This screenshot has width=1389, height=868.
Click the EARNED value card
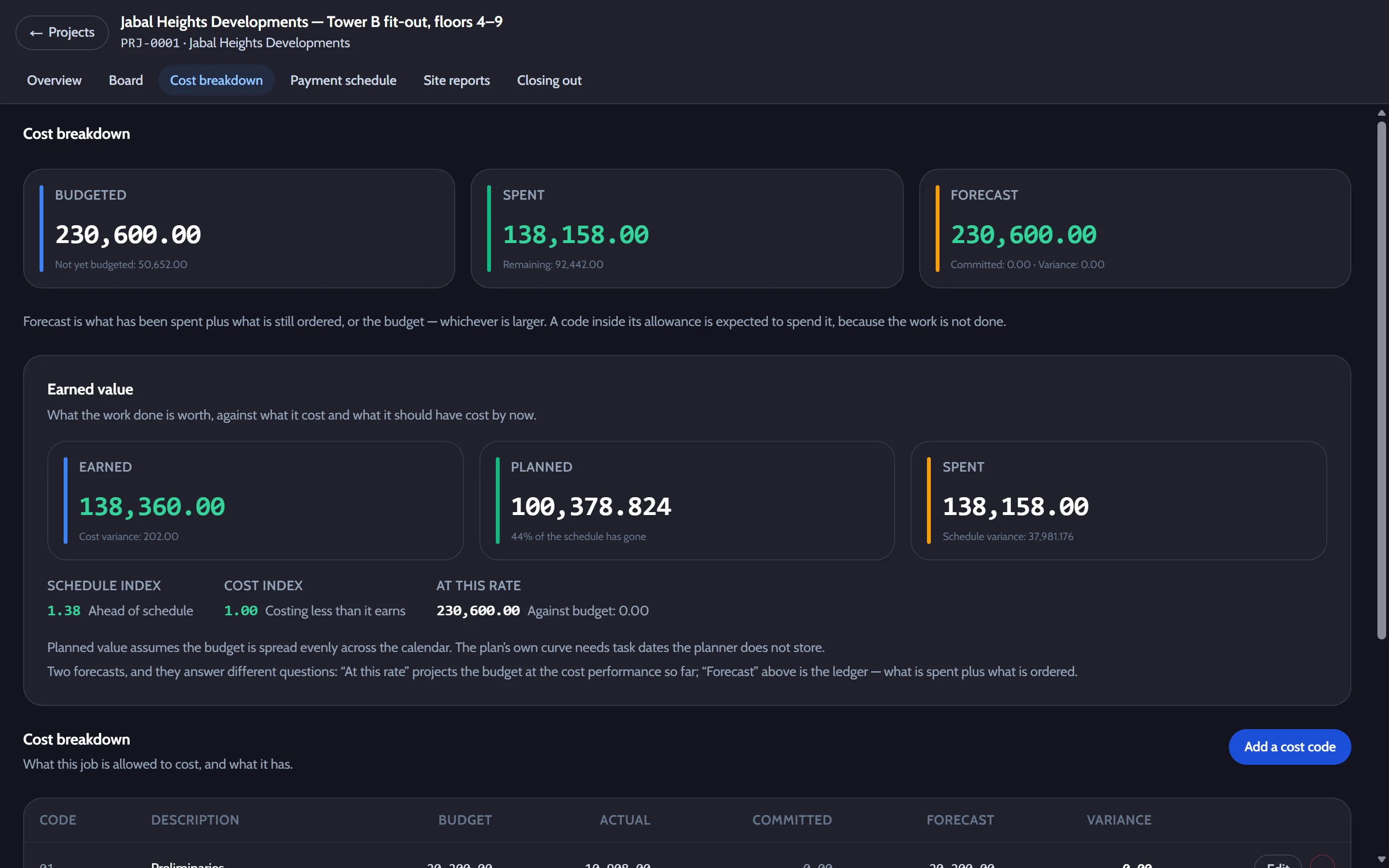point(256,501)
